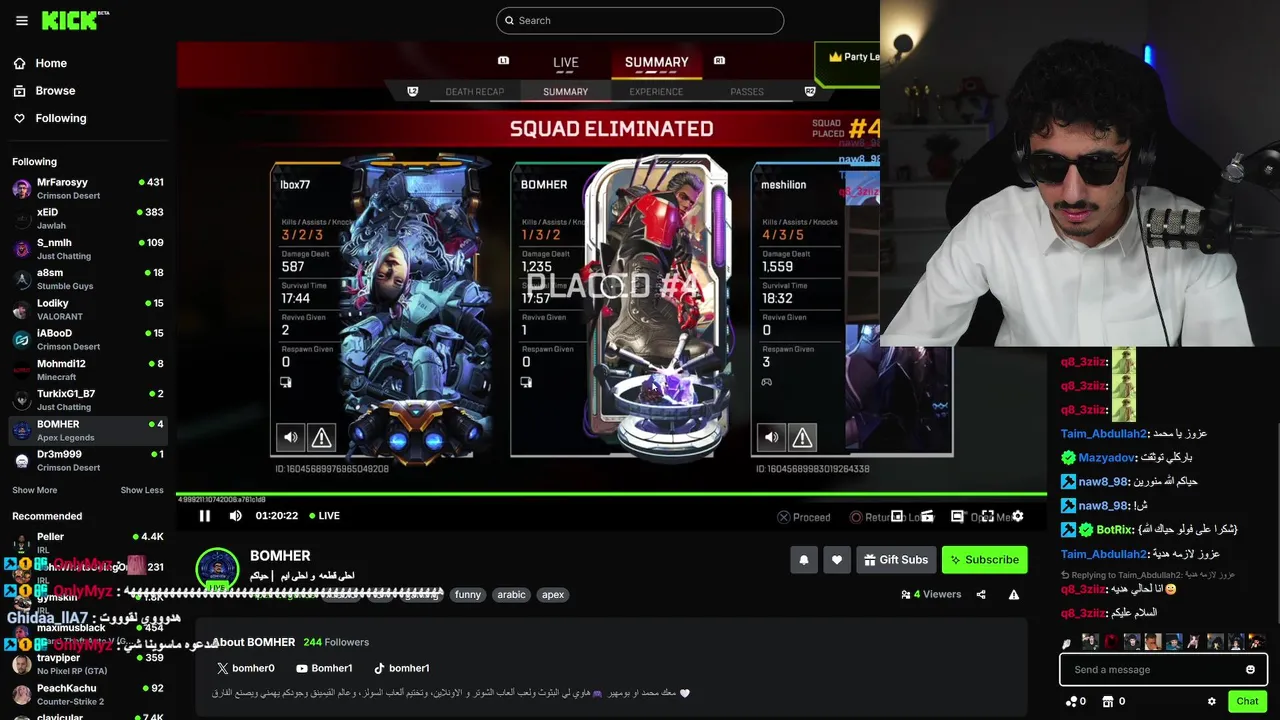The image size is (1280, 720).
Task: Jump to LIVE in the player bar
Action: 325,516
